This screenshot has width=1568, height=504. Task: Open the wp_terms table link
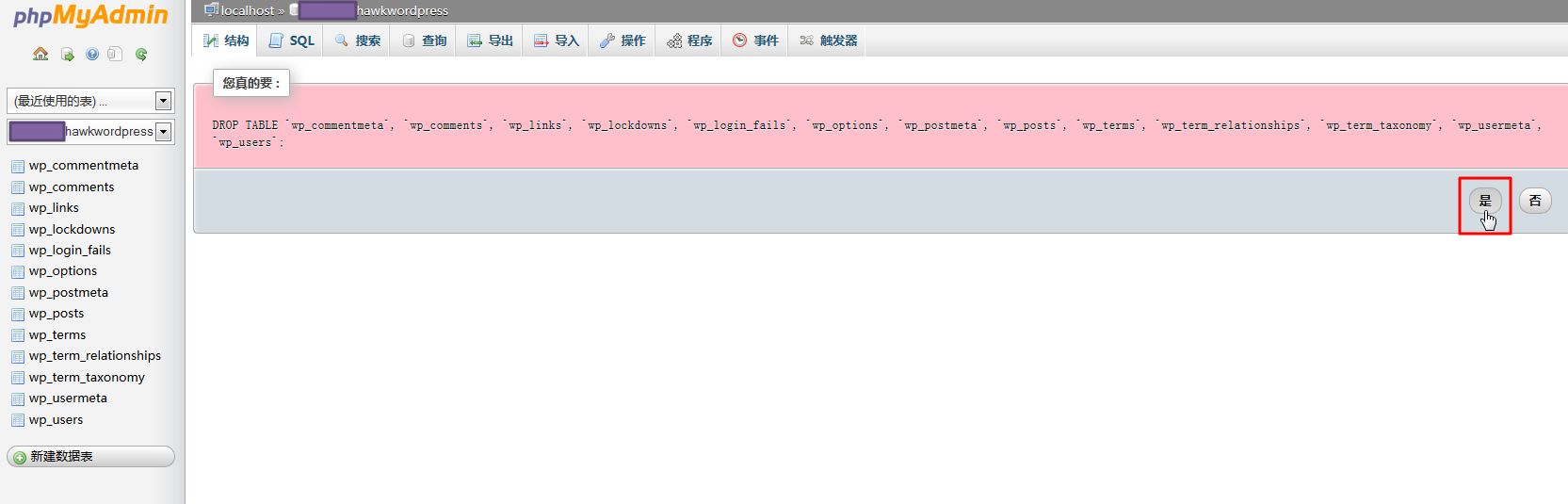57,335
